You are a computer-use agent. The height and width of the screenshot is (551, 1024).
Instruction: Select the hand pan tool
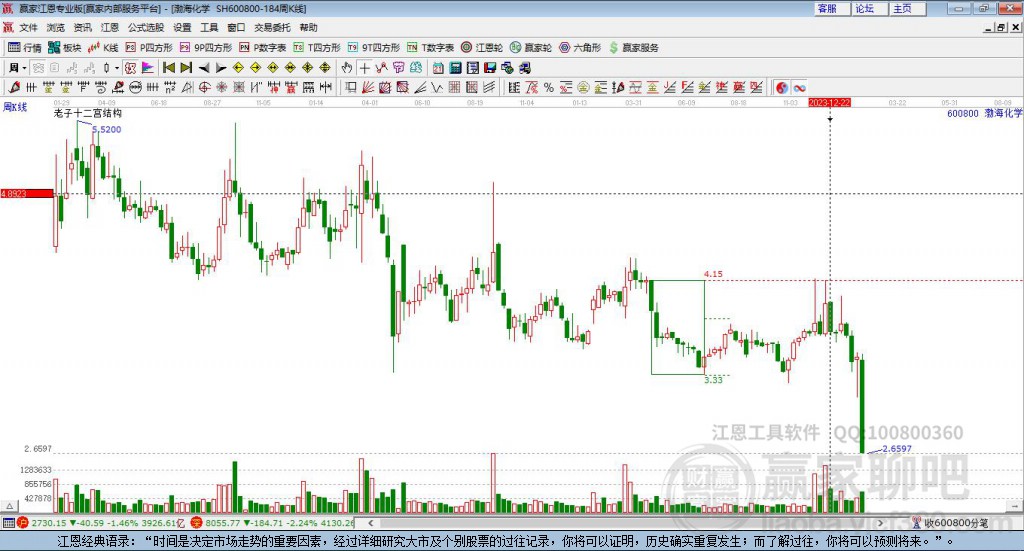point(347,68)
